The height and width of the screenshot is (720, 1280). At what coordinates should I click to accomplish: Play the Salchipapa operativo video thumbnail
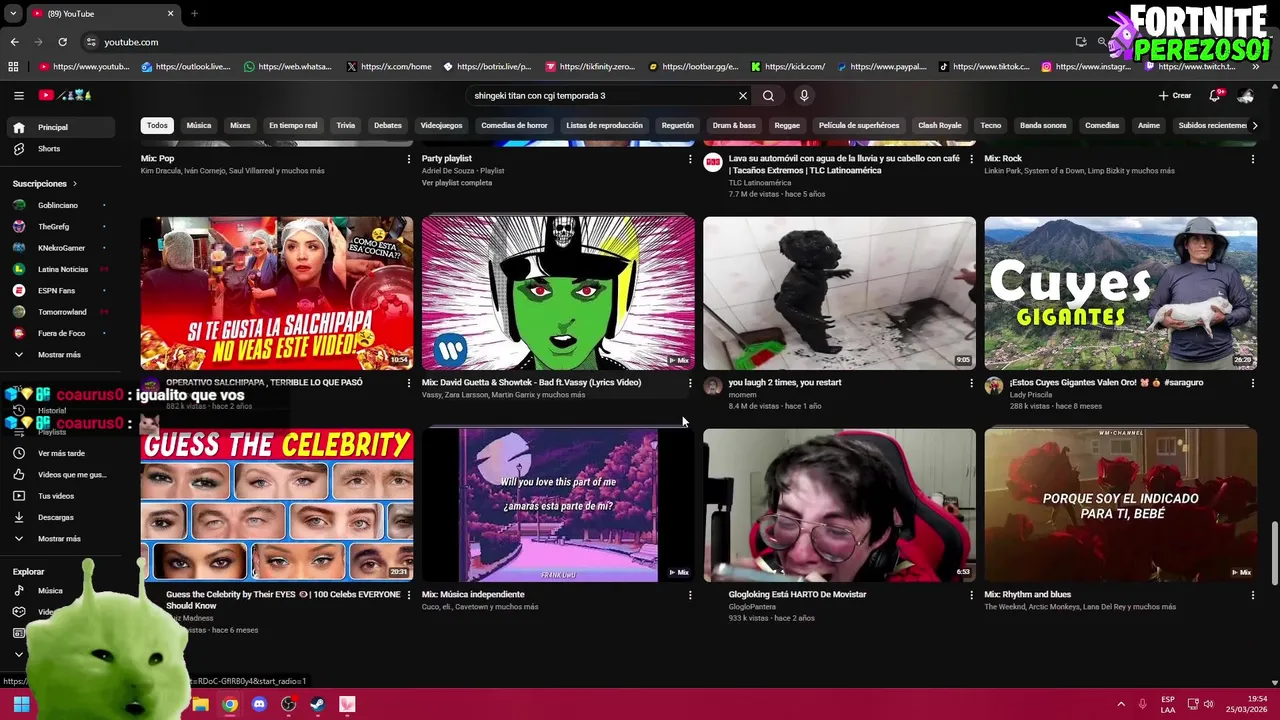[x=277, y=293]
